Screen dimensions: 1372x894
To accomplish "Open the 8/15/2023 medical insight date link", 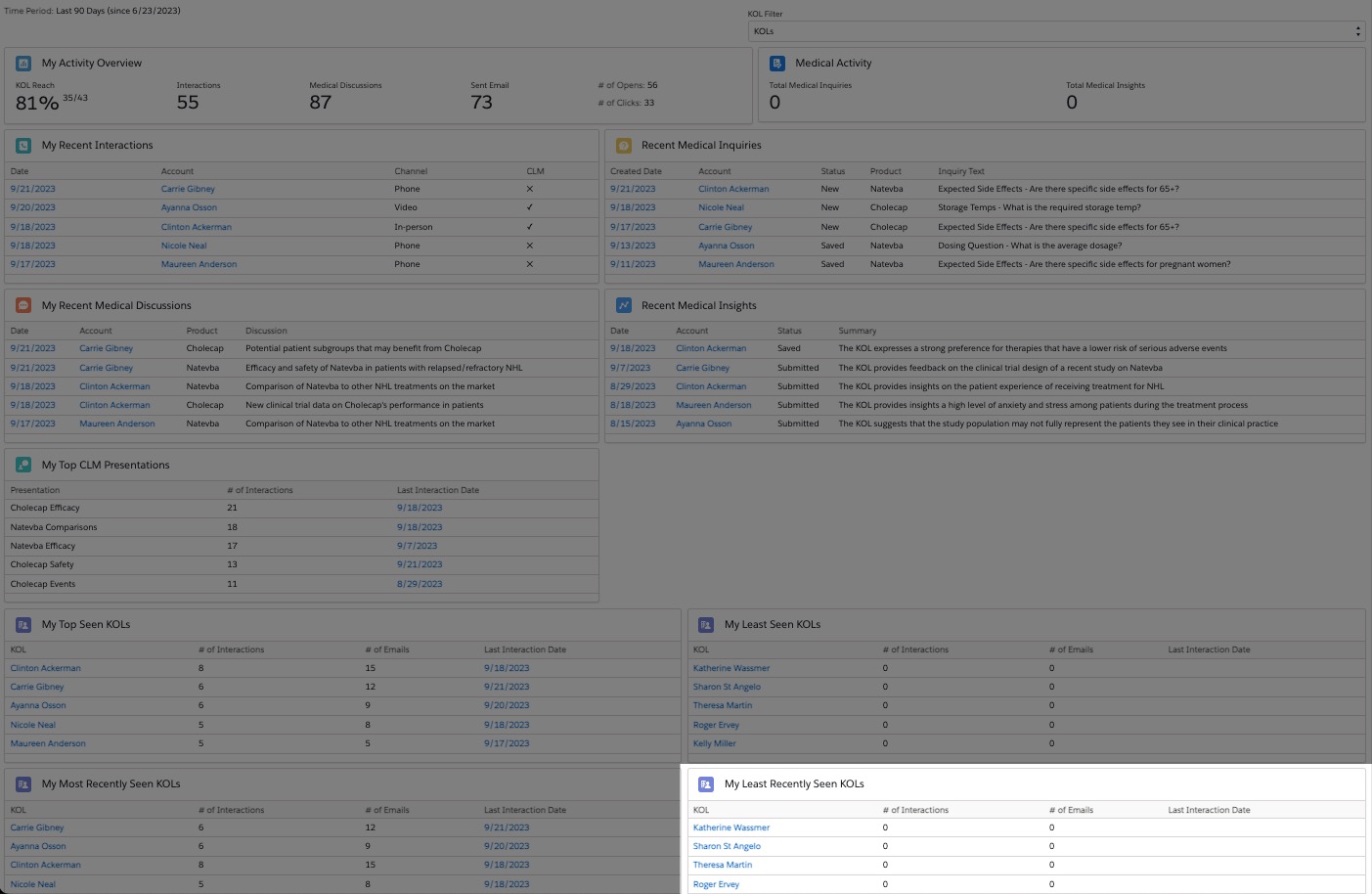I will tap(633, 424).
